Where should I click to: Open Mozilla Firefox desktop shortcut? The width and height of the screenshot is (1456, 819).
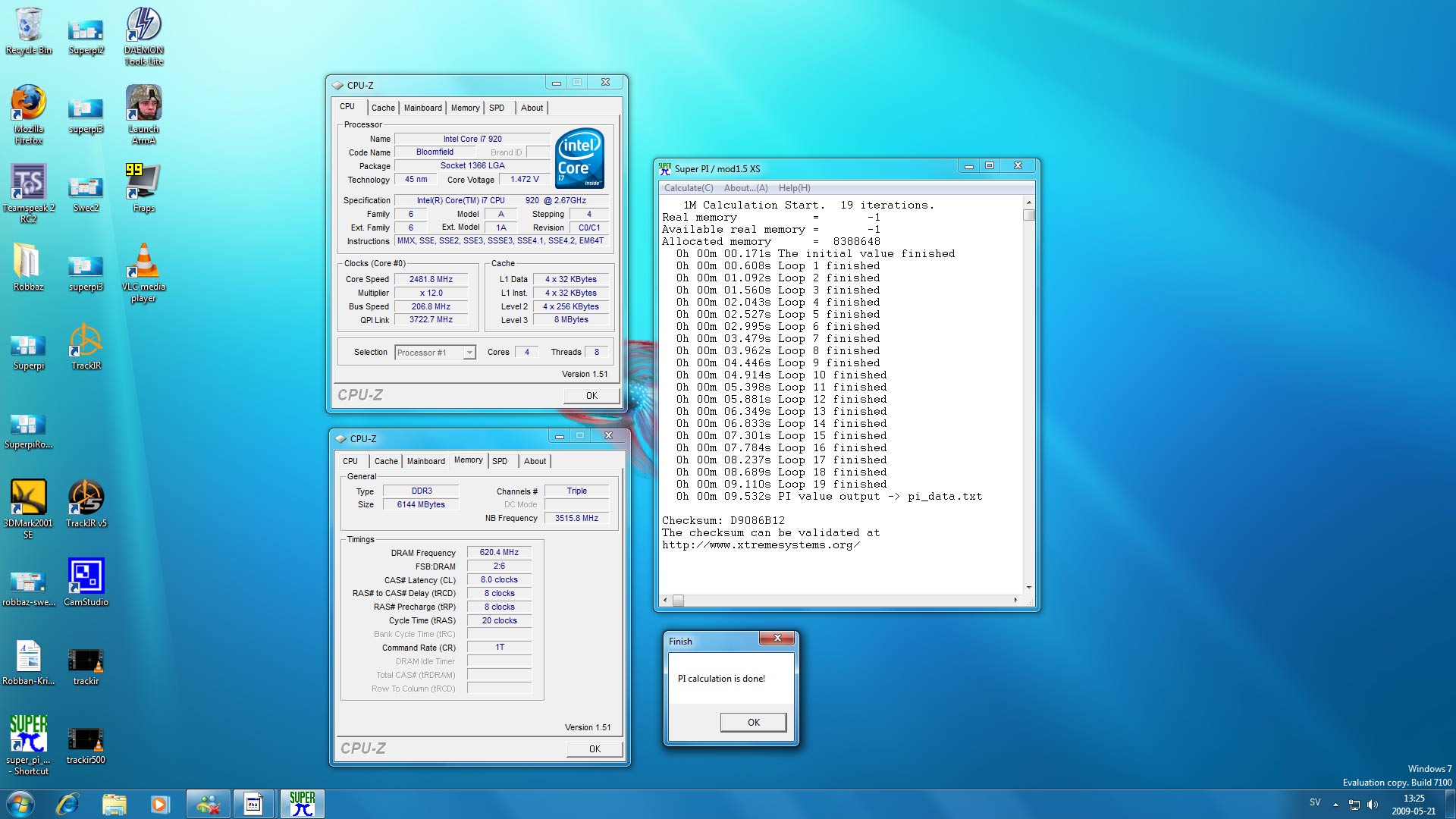29,114
